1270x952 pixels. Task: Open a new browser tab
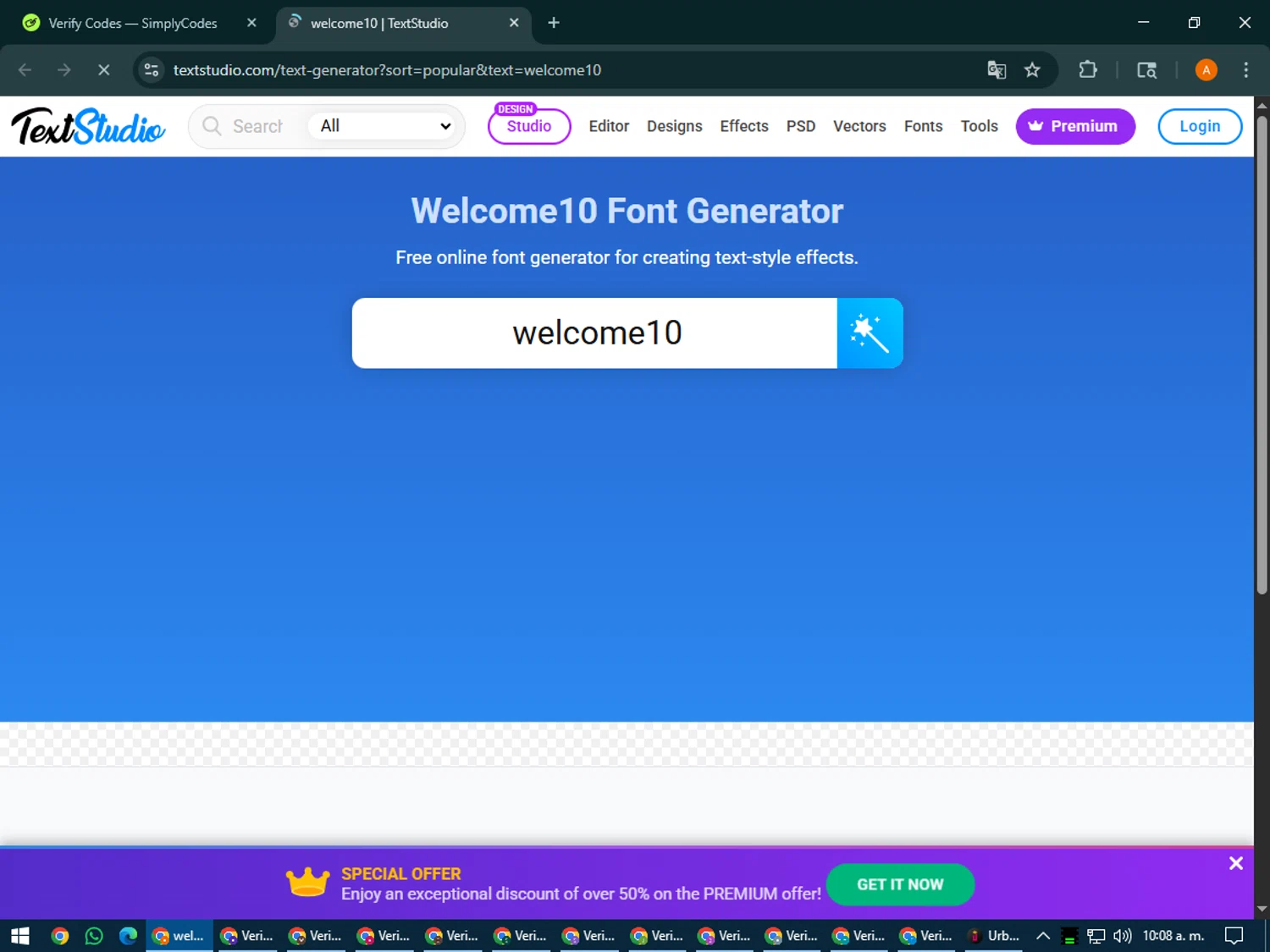pyautogui.click(x=554, y=23)
